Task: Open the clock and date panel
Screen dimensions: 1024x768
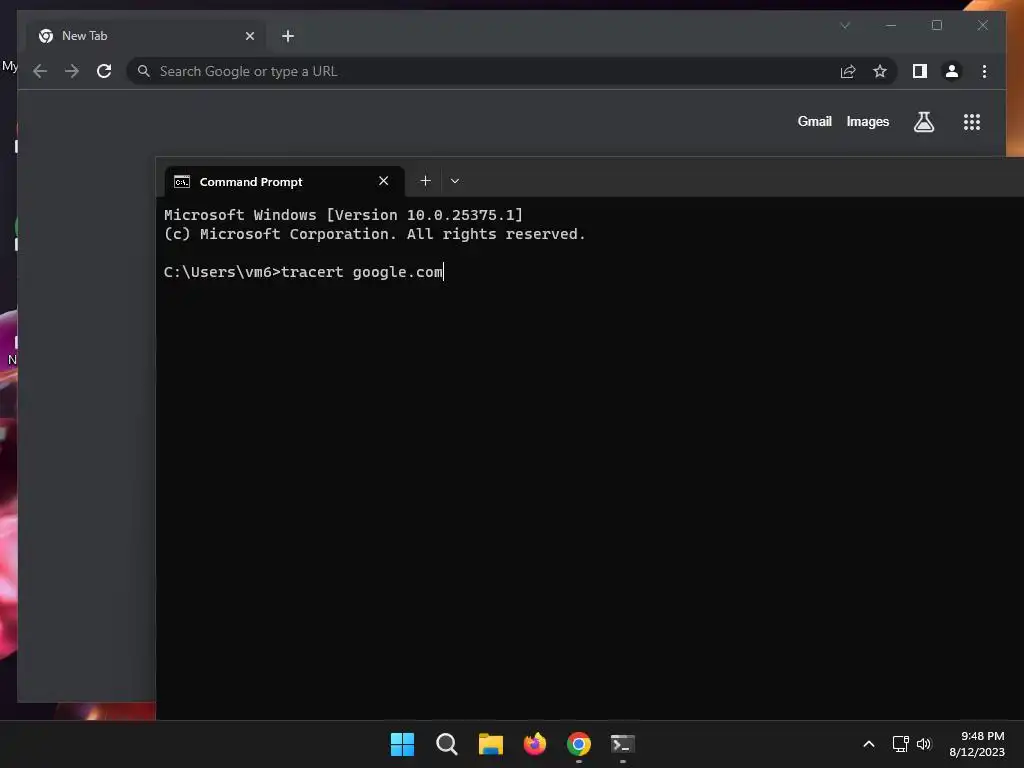Action: click(977, 744)
